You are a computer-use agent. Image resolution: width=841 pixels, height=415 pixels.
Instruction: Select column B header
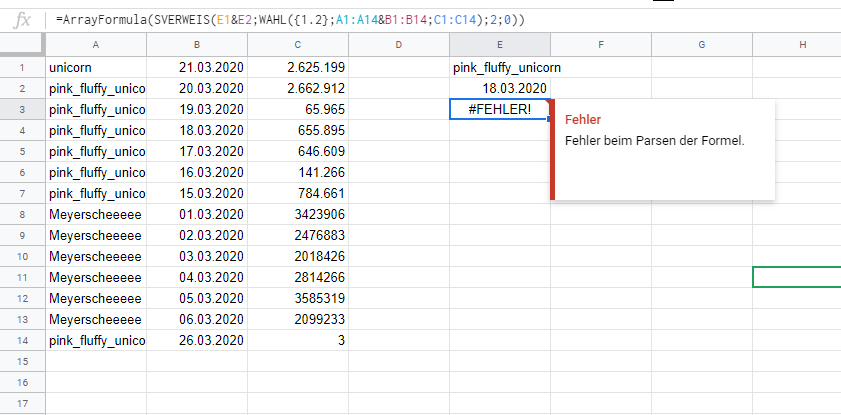pos(197,45)
